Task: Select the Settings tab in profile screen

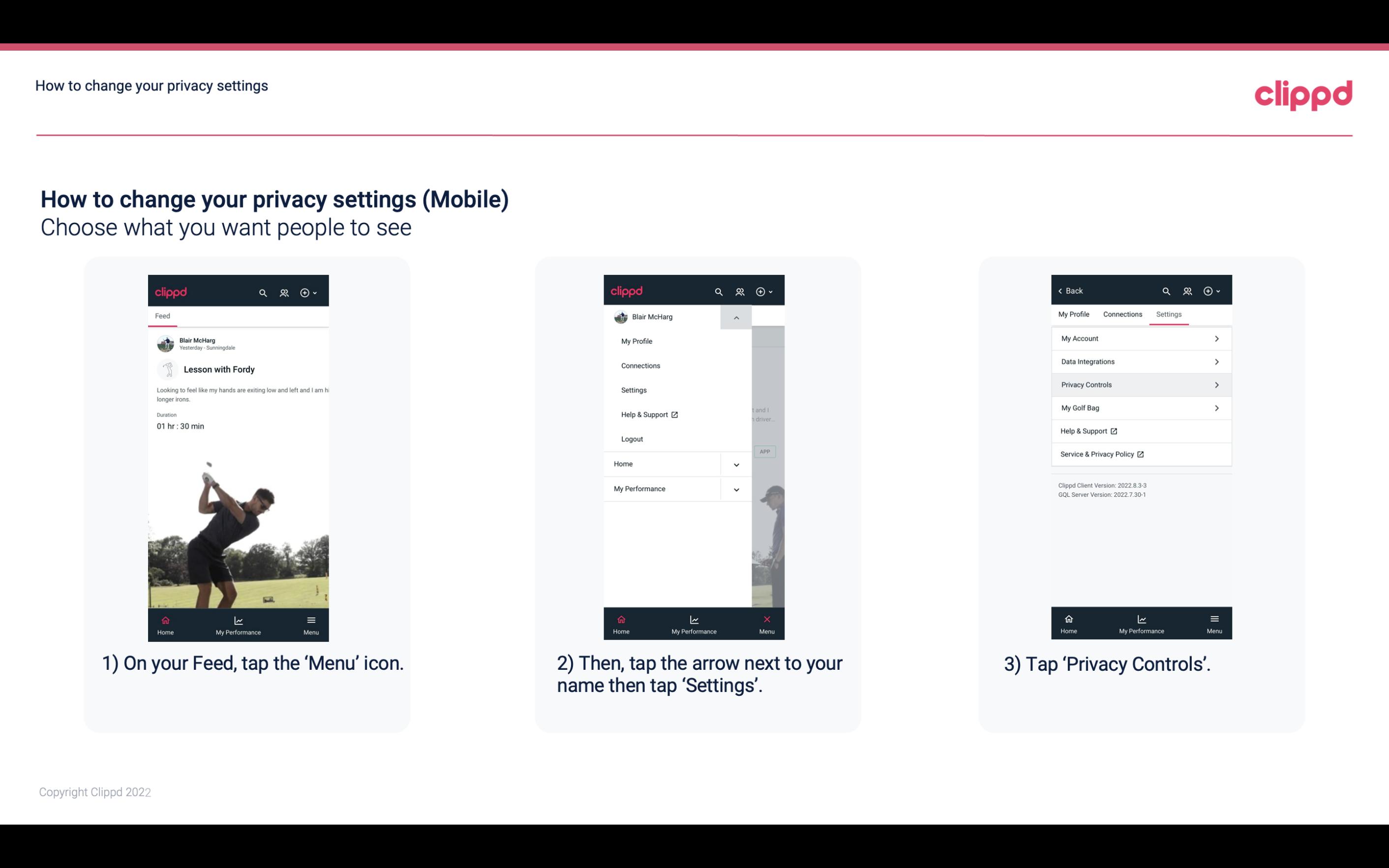Action: (x=1169, y=314)
